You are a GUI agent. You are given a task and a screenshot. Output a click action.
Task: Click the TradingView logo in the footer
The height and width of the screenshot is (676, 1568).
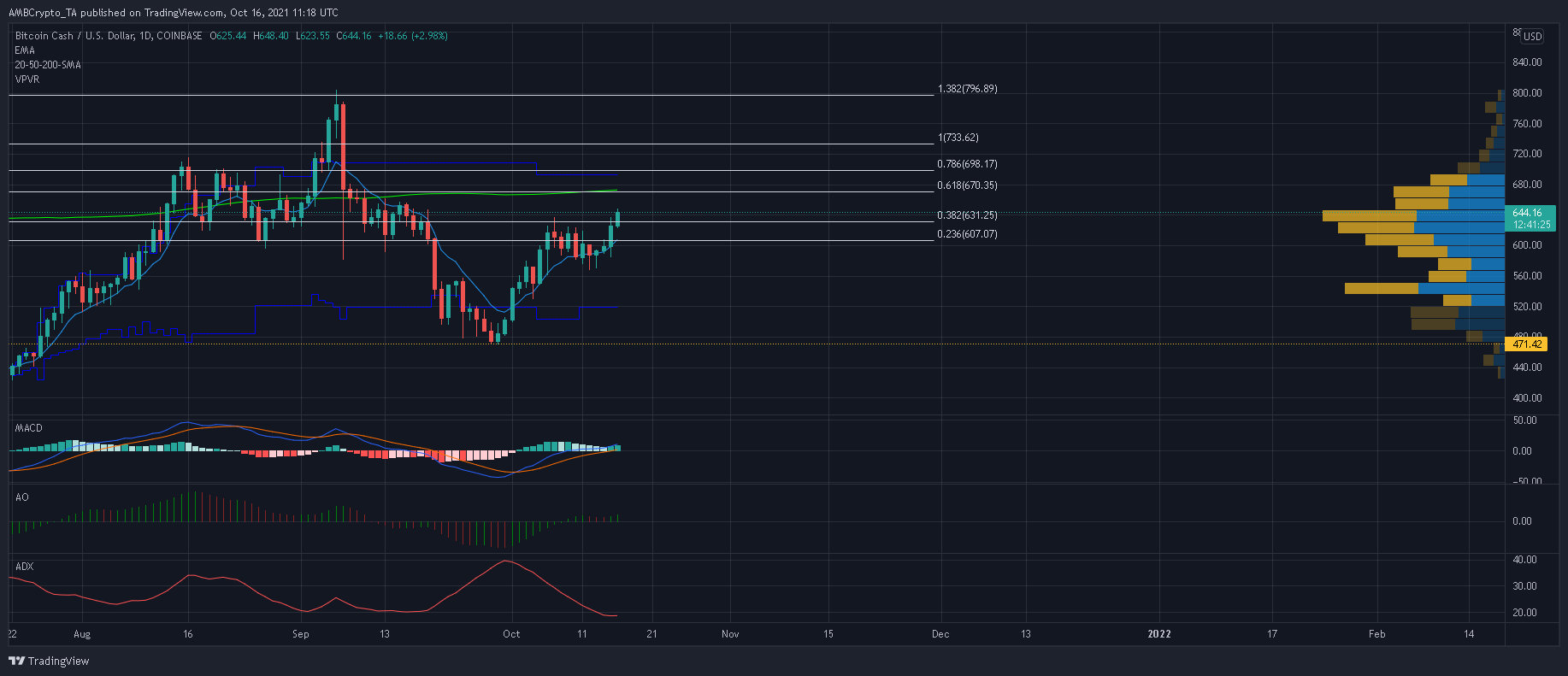point(49,661)
